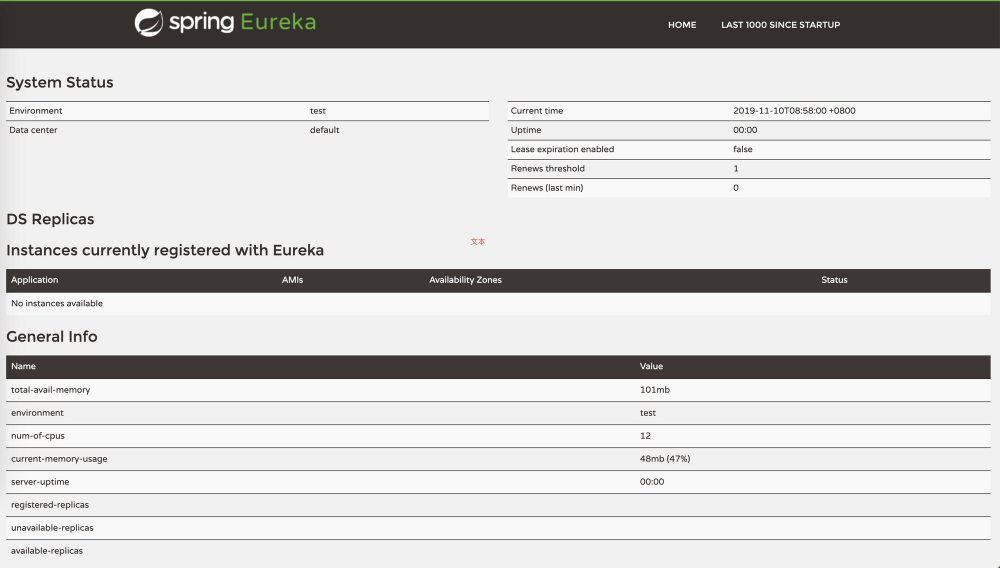Click the num-of-cpus row label
The image size is (1000, 568).
38,436
